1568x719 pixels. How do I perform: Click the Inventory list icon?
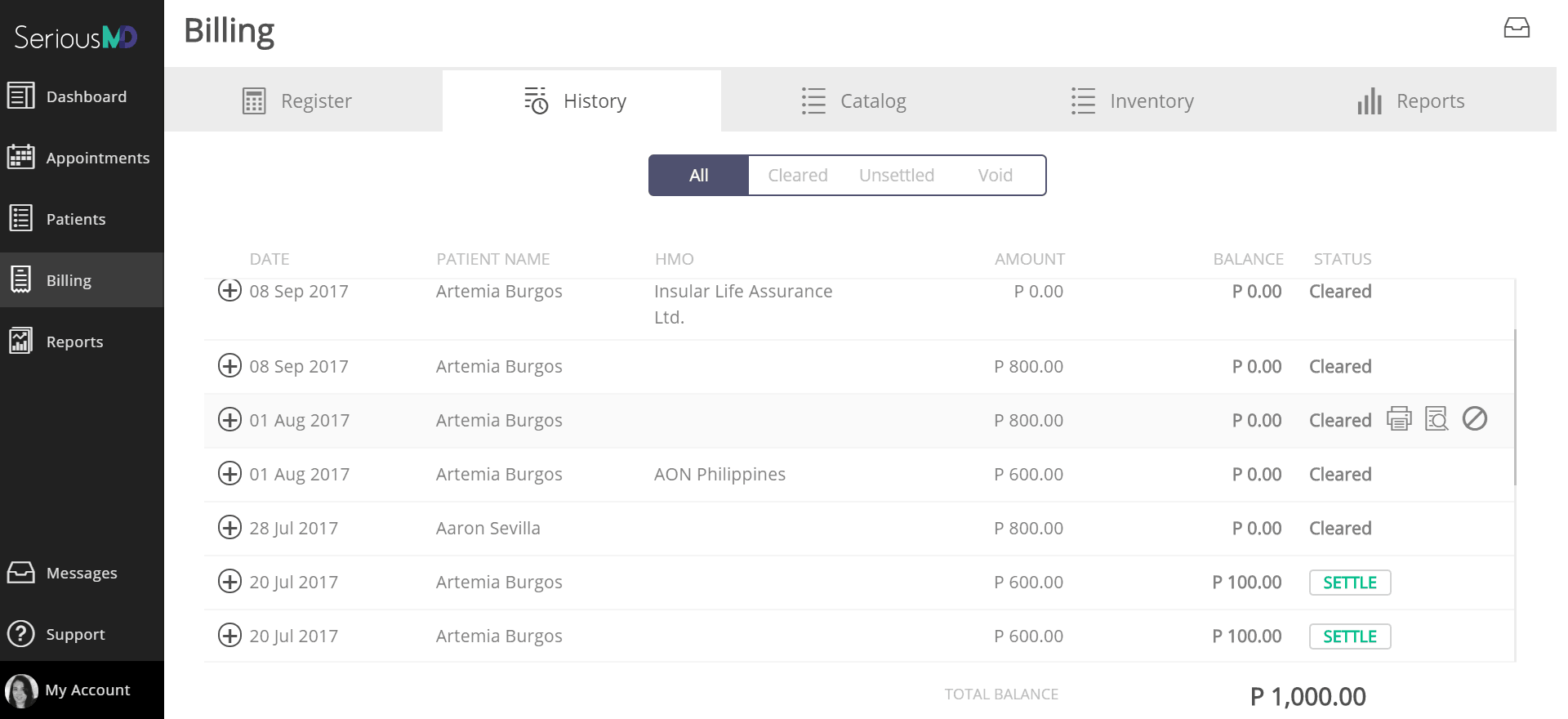point(1083,101)
